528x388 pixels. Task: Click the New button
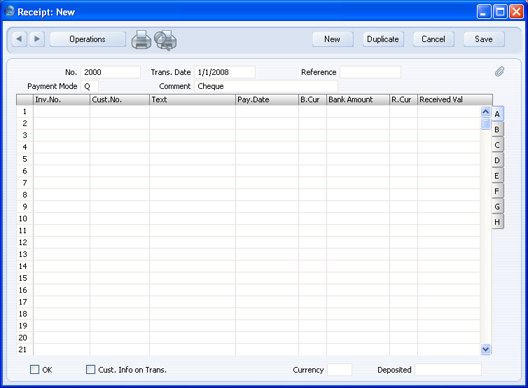pyautogui.click(x=332, y=39)
